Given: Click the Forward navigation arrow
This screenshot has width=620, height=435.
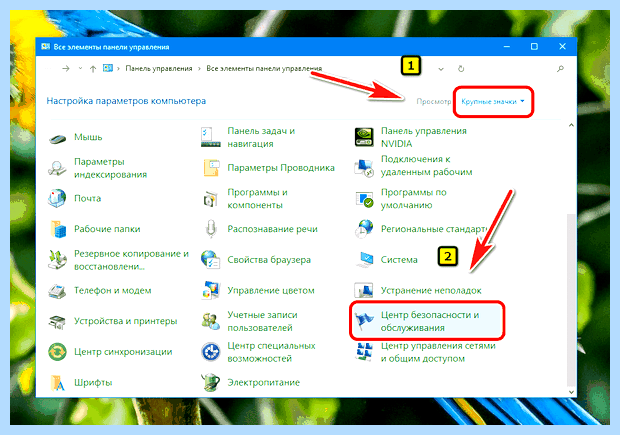Looking at the screenshot, I should point(66,69).
